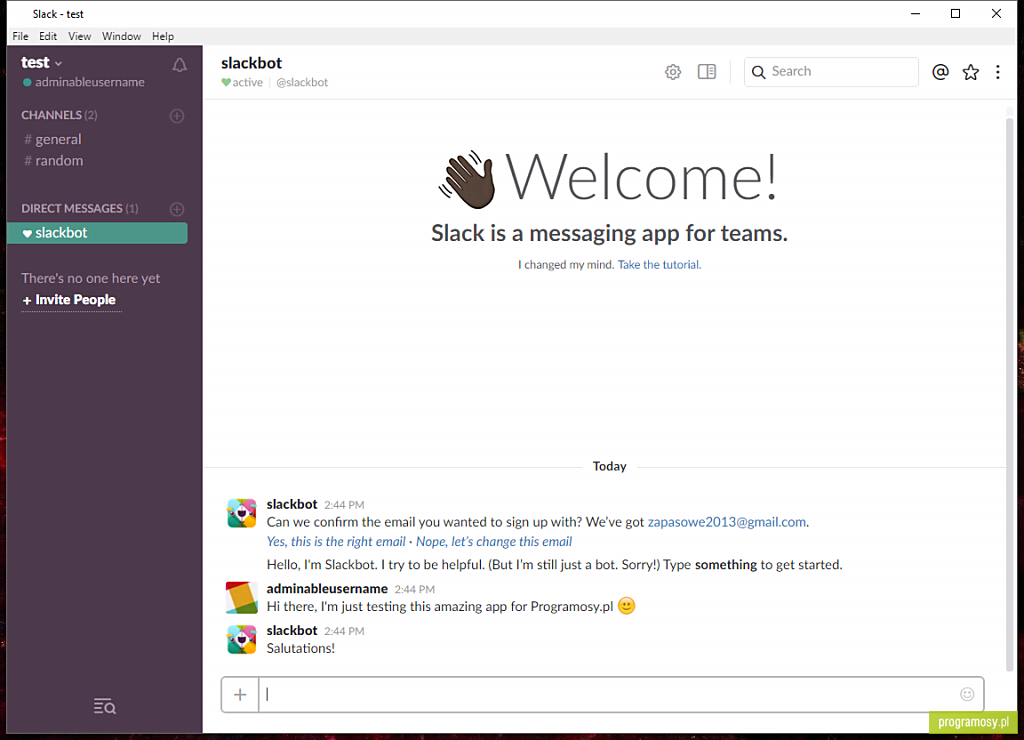Minimize the Slack window
This screenshot has width=1024, height=740.
[x=916, y=14]
